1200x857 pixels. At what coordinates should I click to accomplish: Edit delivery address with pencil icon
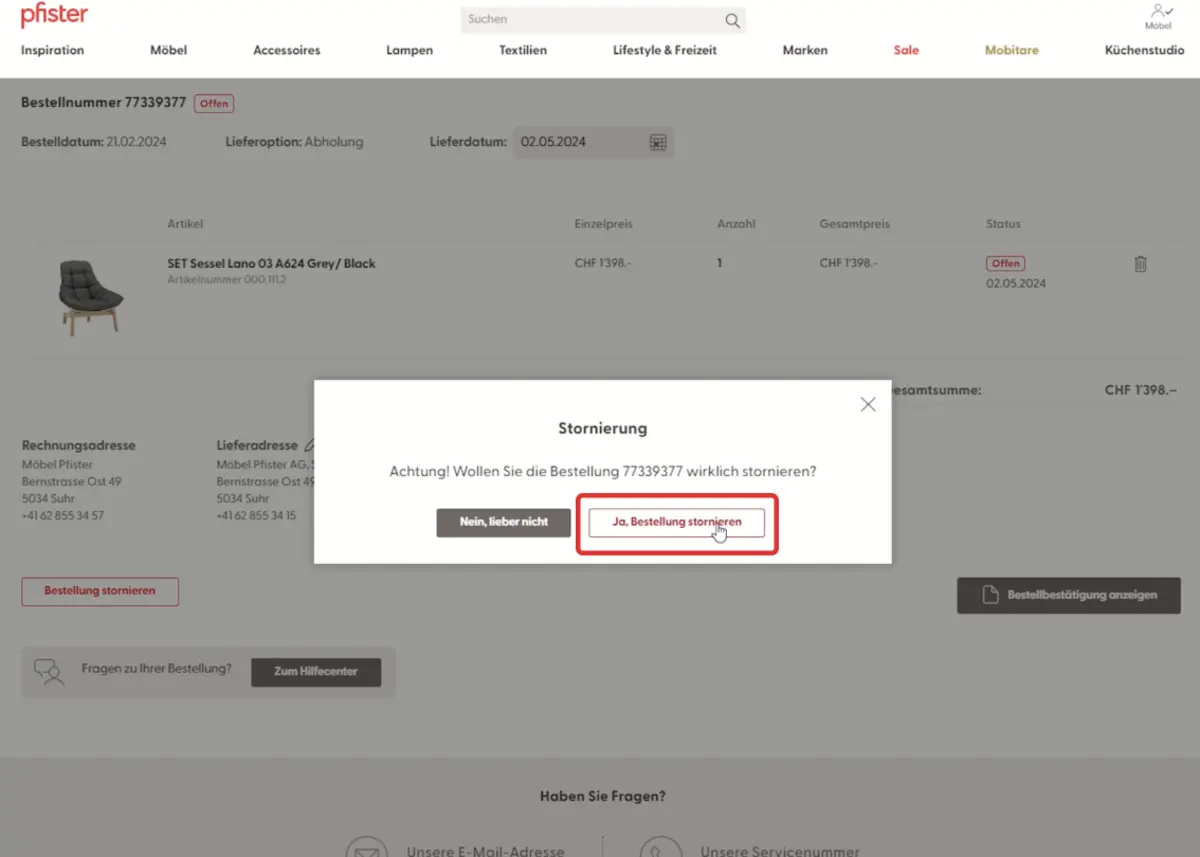coord(310,445)
